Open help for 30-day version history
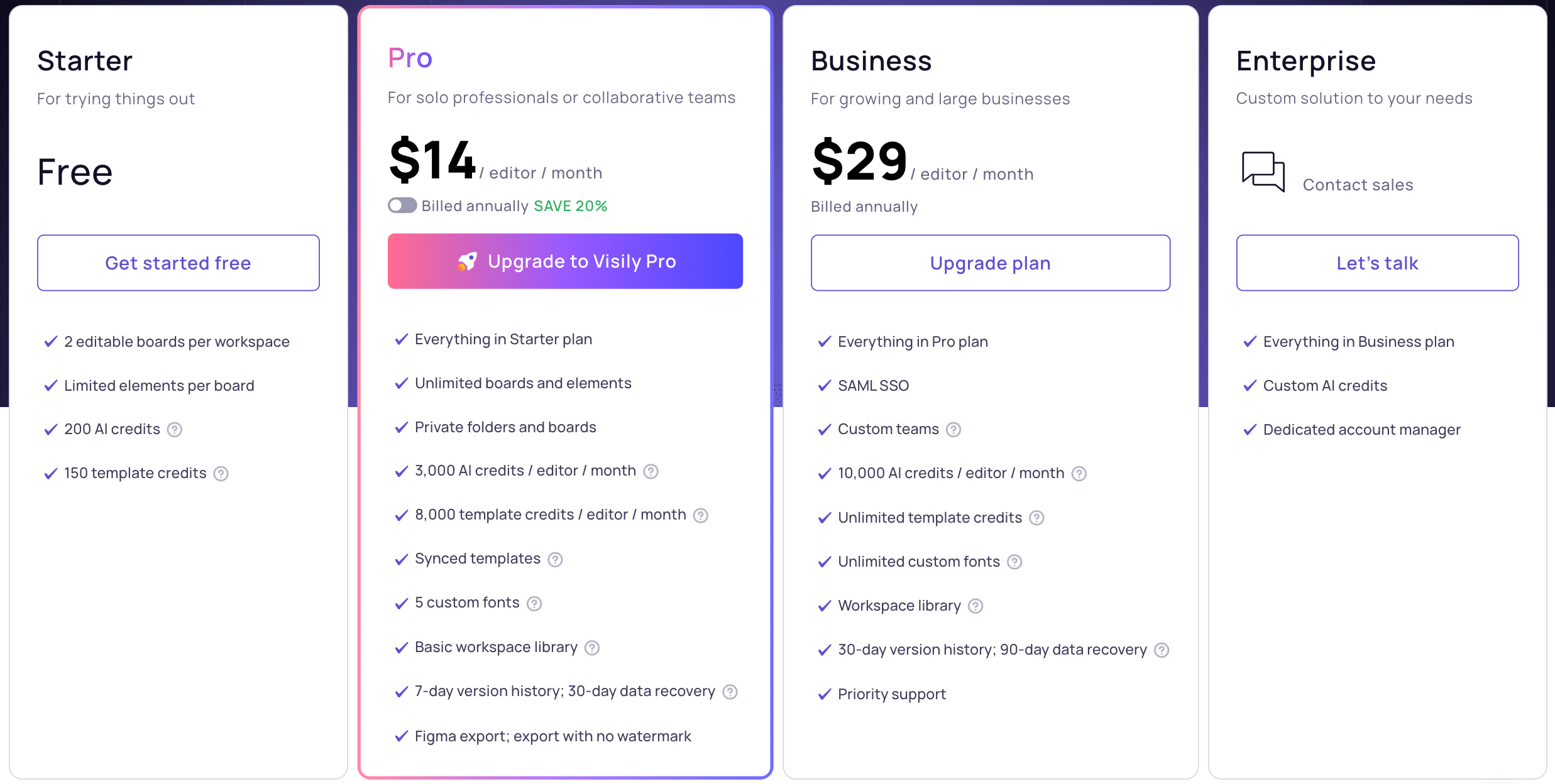 coord(1162,650)
